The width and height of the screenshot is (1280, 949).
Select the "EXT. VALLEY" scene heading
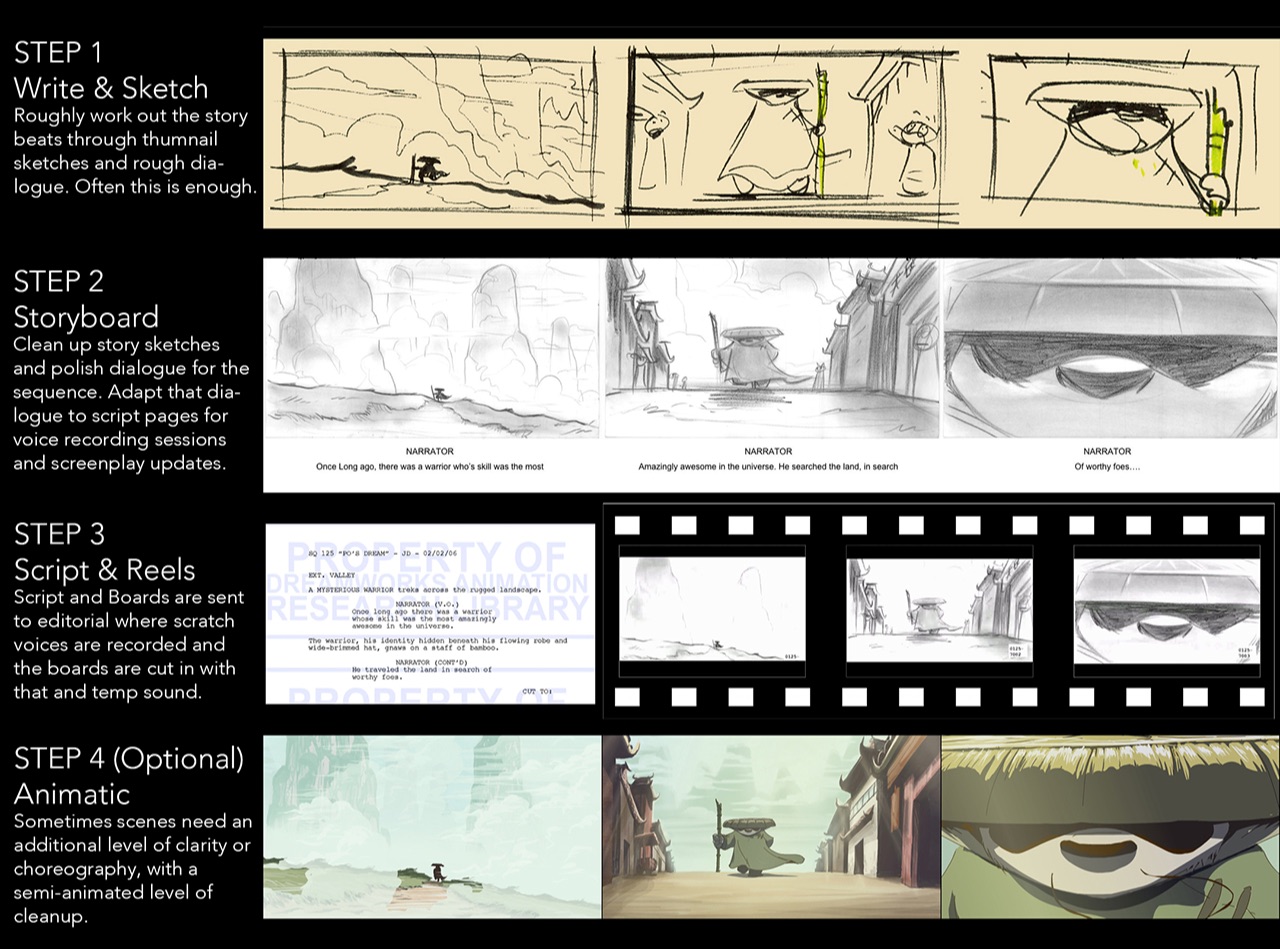(334, 576)
